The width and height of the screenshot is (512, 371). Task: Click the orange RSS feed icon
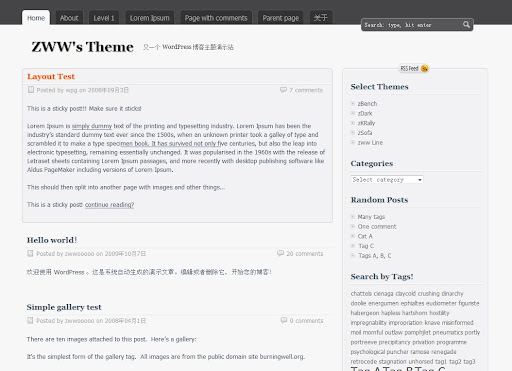[424, 68]
